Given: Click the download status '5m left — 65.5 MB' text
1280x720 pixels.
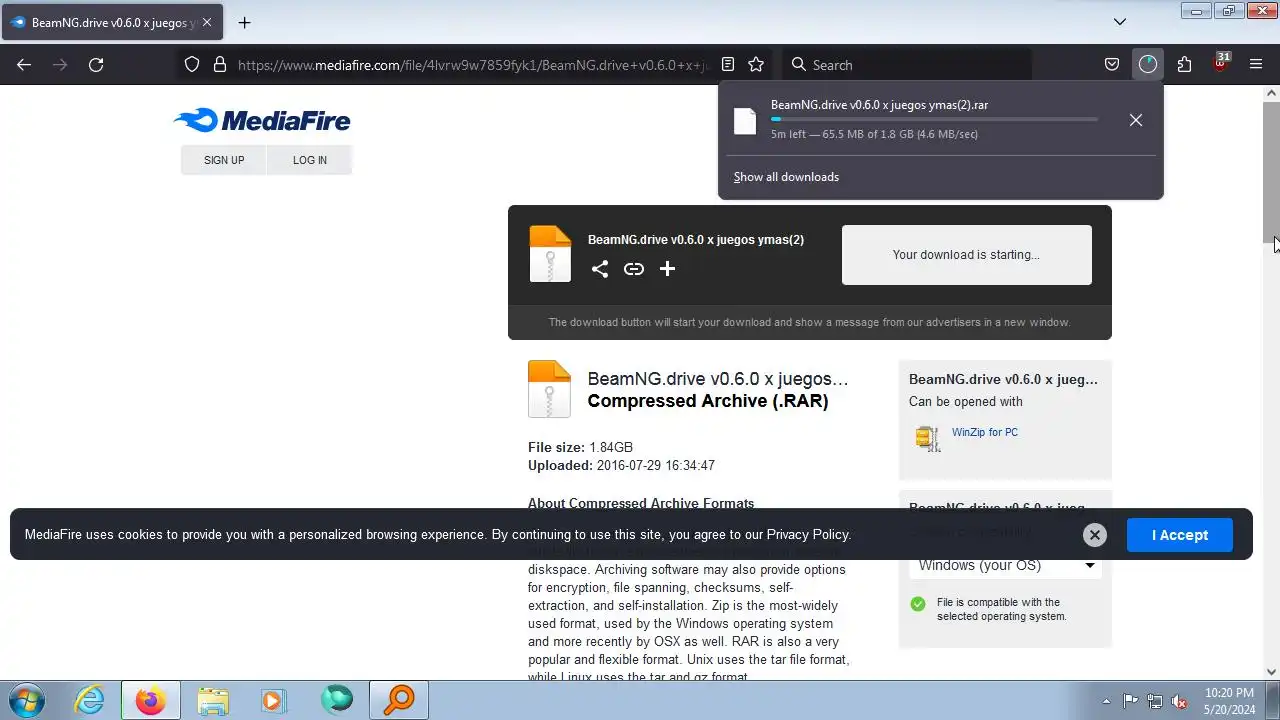Looking at the screenshot, I should point(874,134).
